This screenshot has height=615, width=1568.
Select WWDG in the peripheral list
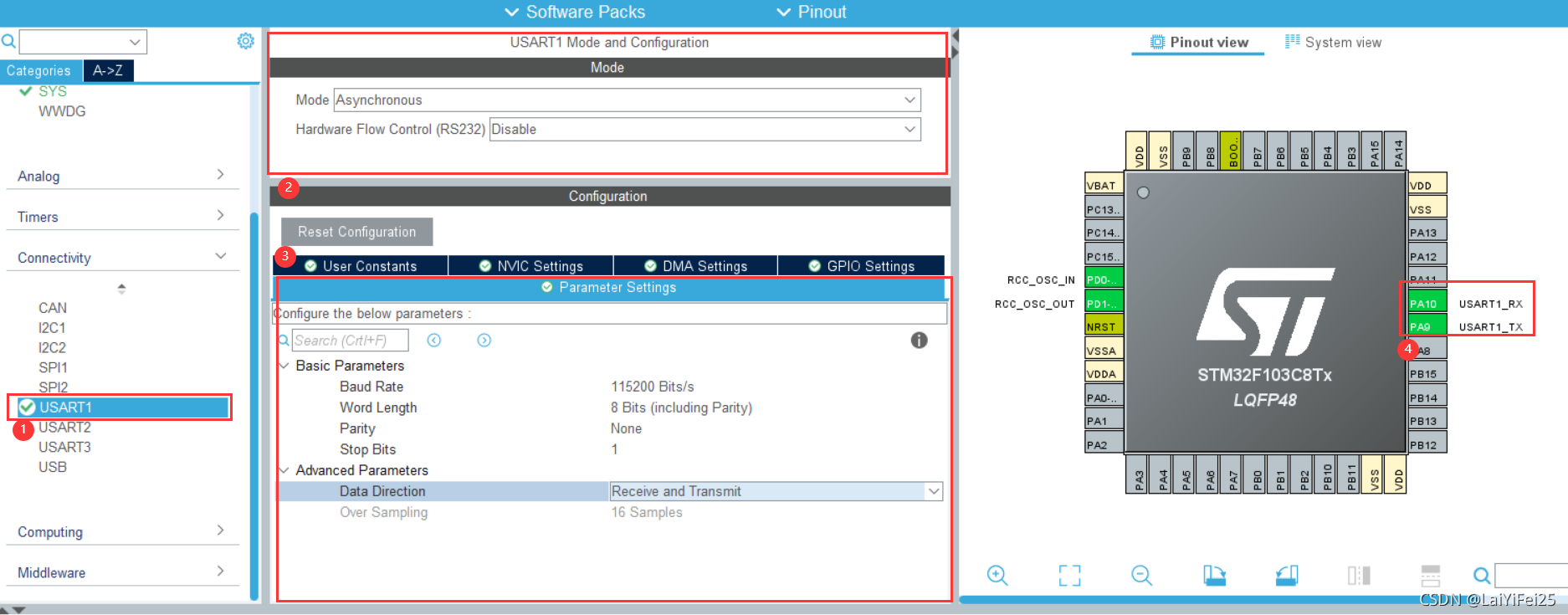coord(62,111)
